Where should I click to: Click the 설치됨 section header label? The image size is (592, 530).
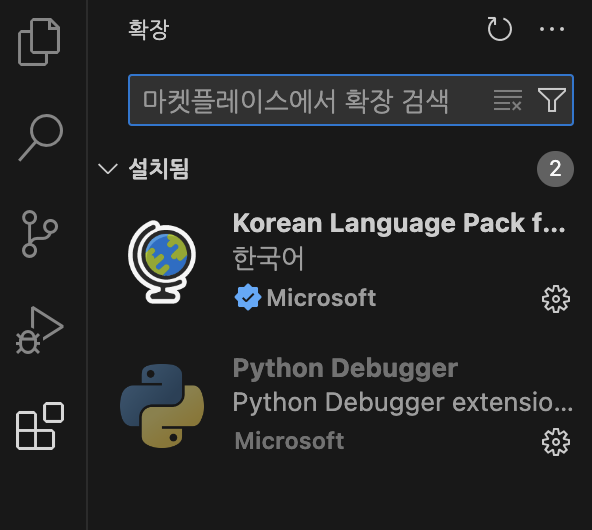[159, 168]
